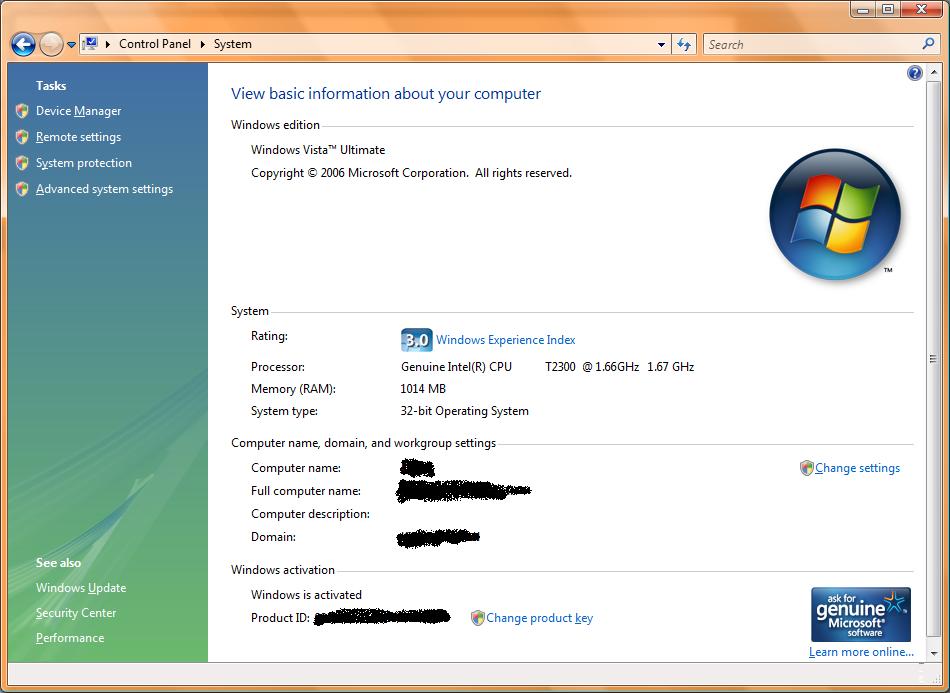Click the shield icon beside Change settings
Viewport: 950px width, 693px height.
click(x=806, y=468)
